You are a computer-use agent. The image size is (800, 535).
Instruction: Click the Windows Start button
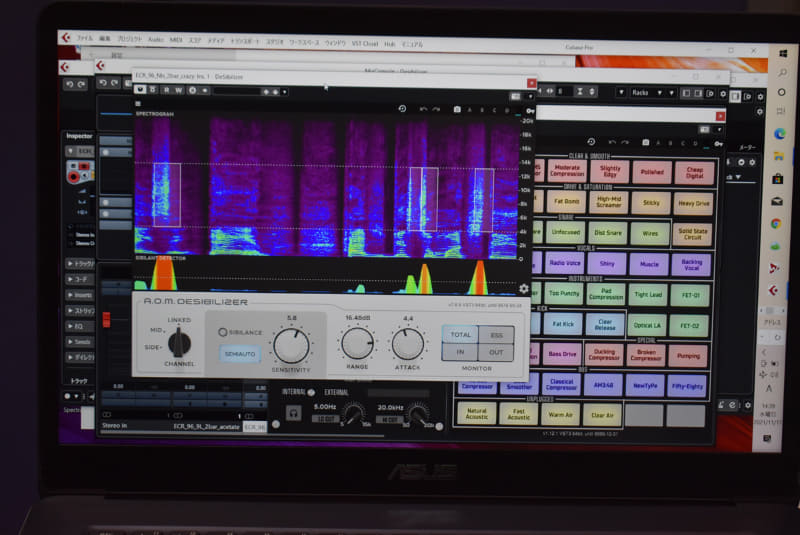783,53
